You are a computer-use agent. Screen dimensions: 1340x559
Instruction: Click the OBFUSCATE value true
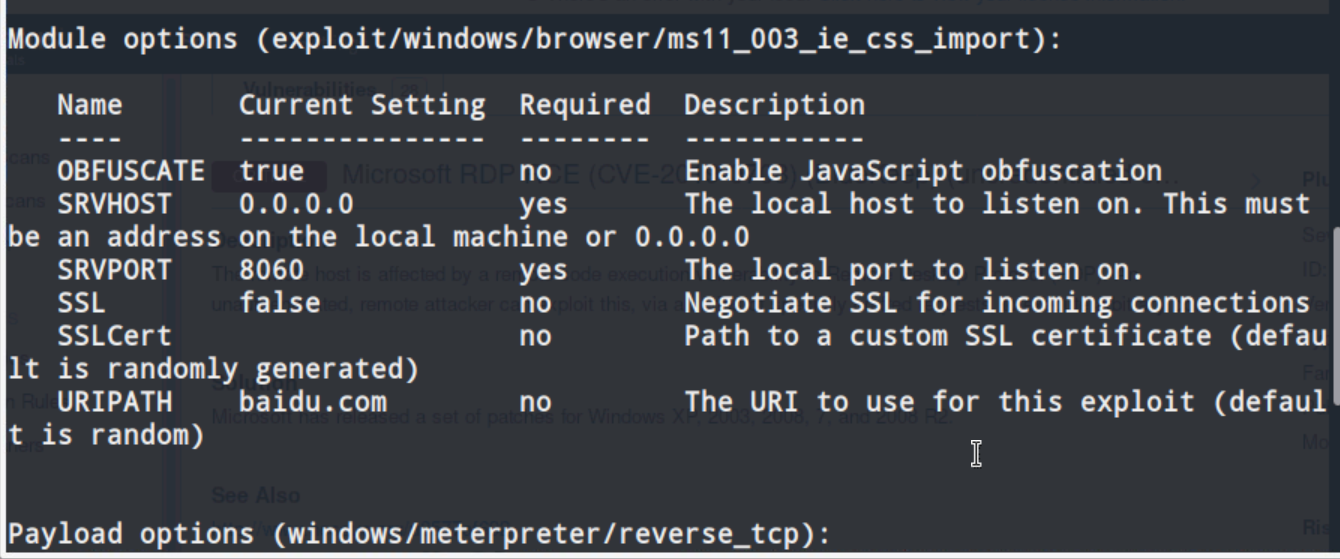point(272,171)
